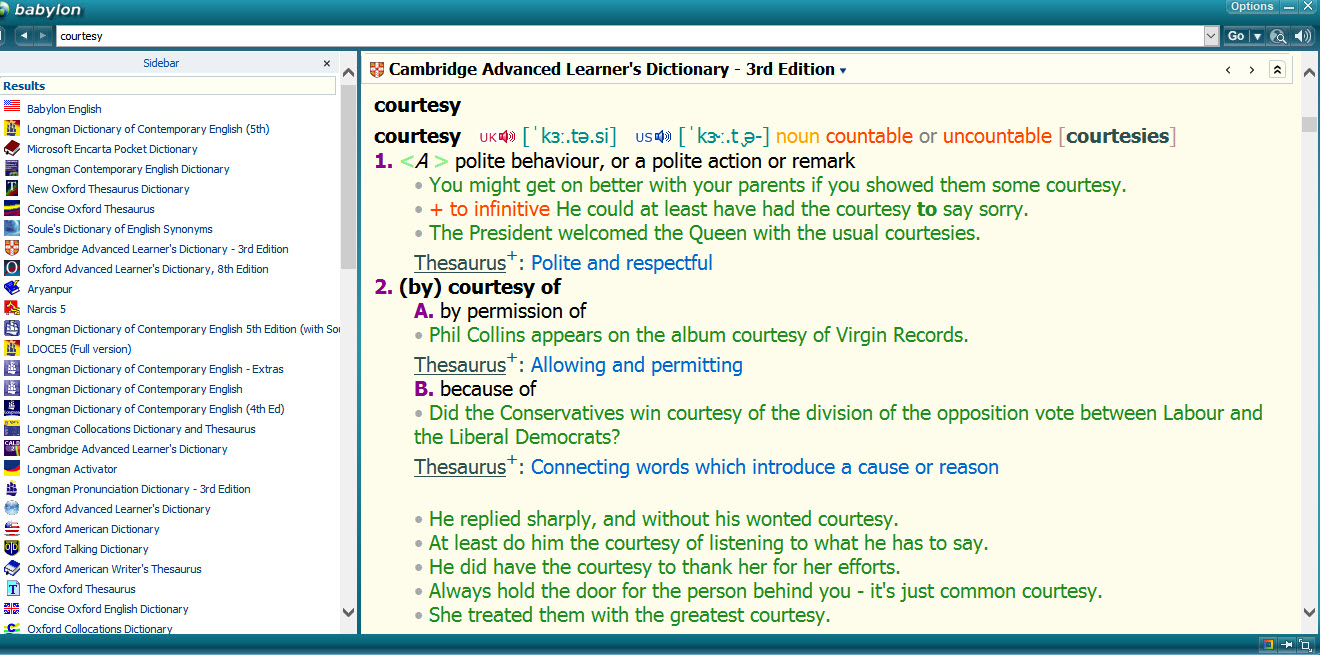Click the speaker icon in the top toolbar

click(1302, 36)
